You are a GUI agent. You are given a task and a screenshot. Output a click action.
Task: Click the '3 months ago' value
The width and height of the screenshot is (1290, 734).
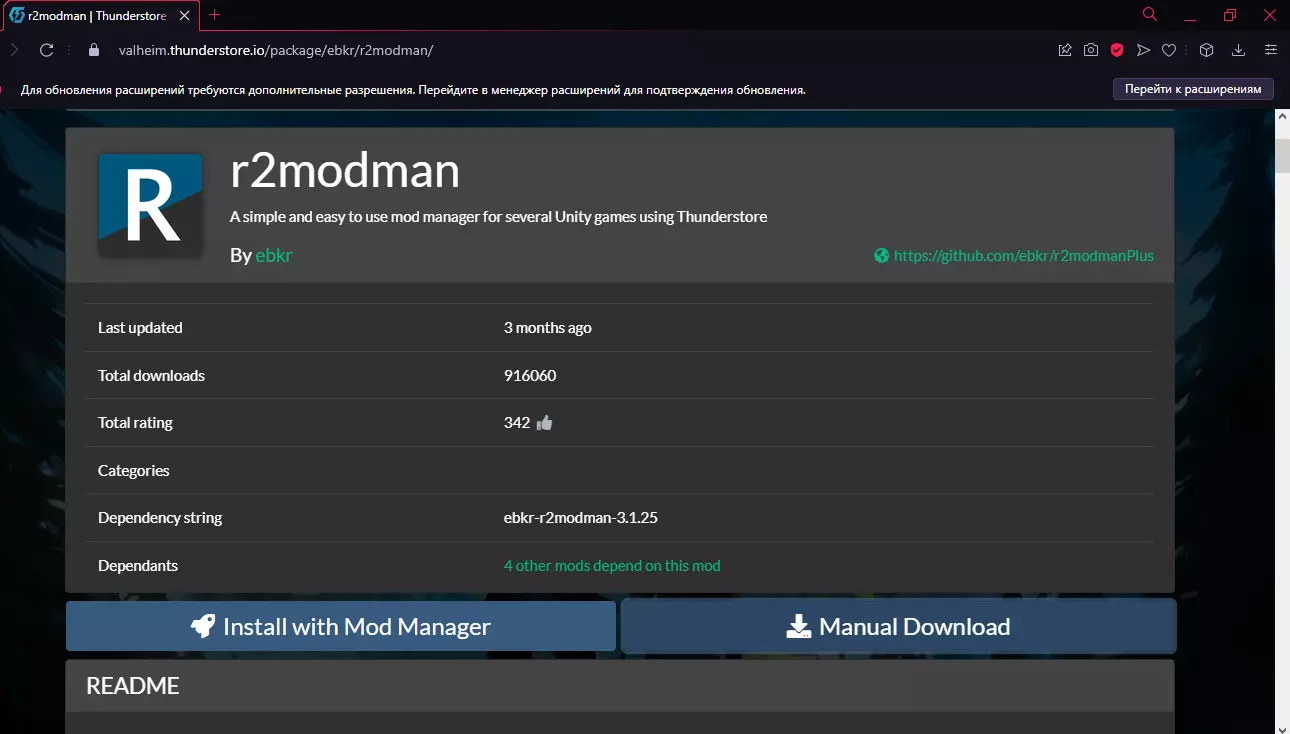[548, 328]
